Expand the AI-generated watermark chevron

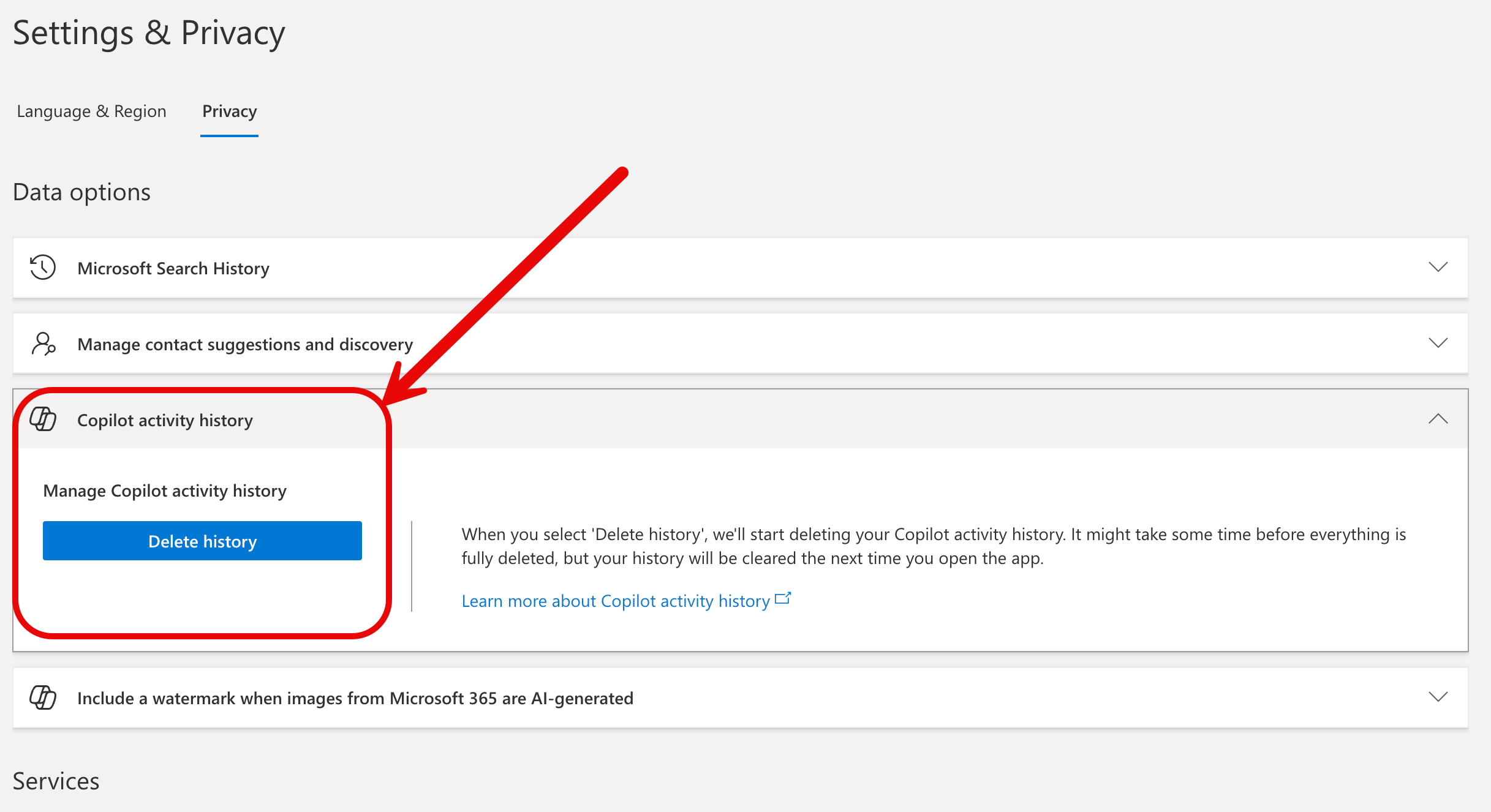coord(1438,697)
